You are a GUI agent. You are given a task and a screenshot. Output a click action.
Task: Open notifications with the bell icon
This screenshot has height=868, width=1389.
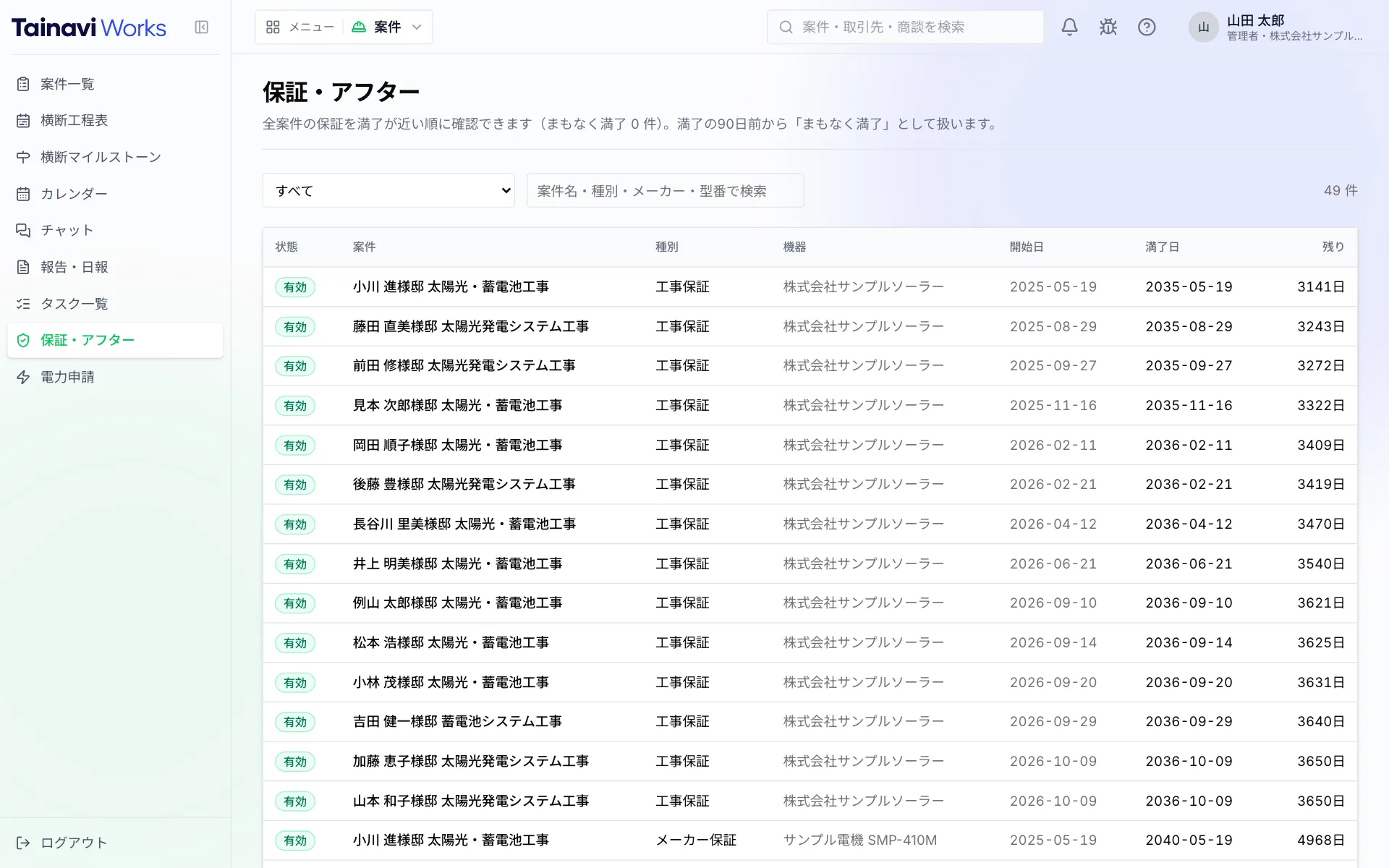coord(1069,27)
